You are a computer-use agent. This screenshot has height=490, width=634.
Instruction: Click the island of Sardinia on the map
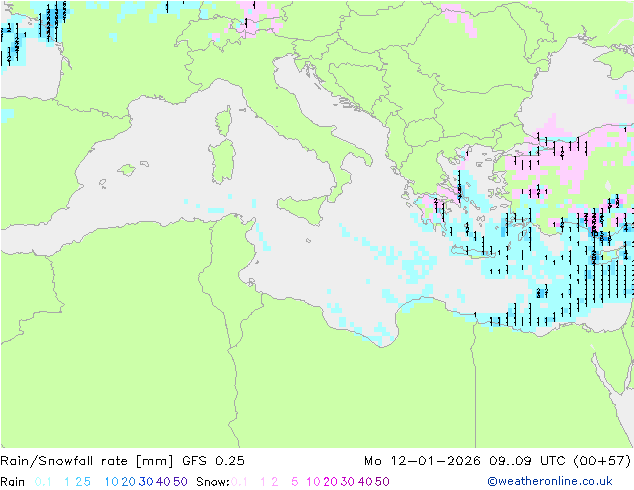(x=222, y=162)
